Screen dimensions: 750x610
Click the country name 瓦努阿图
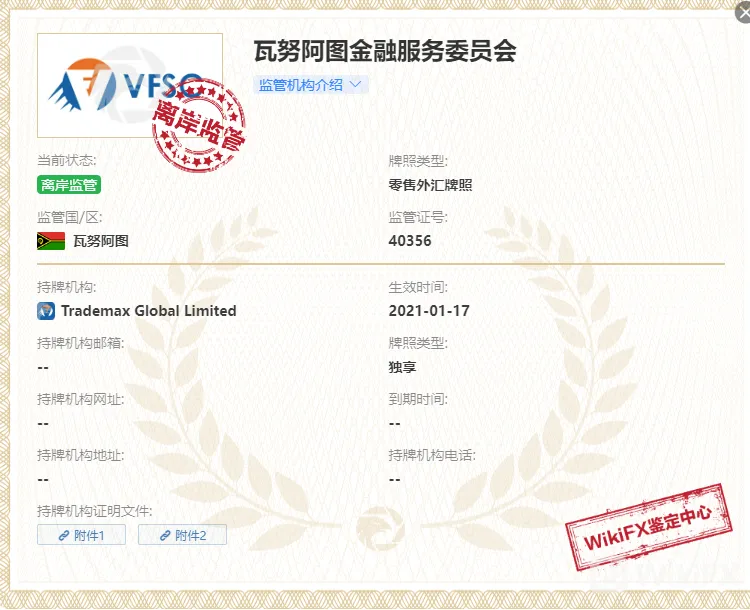101,241
